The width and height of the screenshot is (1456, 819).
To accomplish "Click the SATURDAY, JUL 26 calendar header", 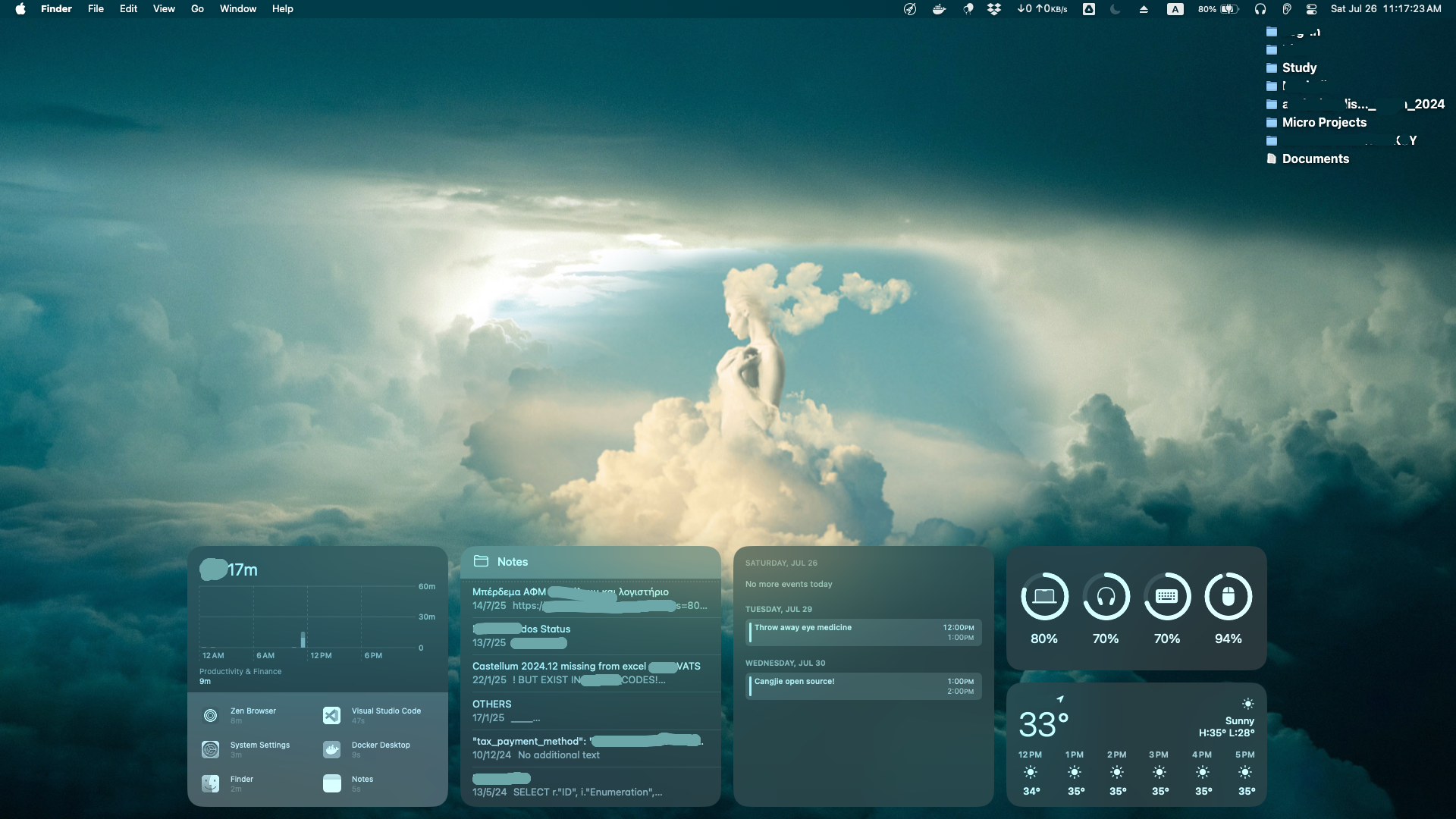I will pyautogui.click(x=781, y=563).
